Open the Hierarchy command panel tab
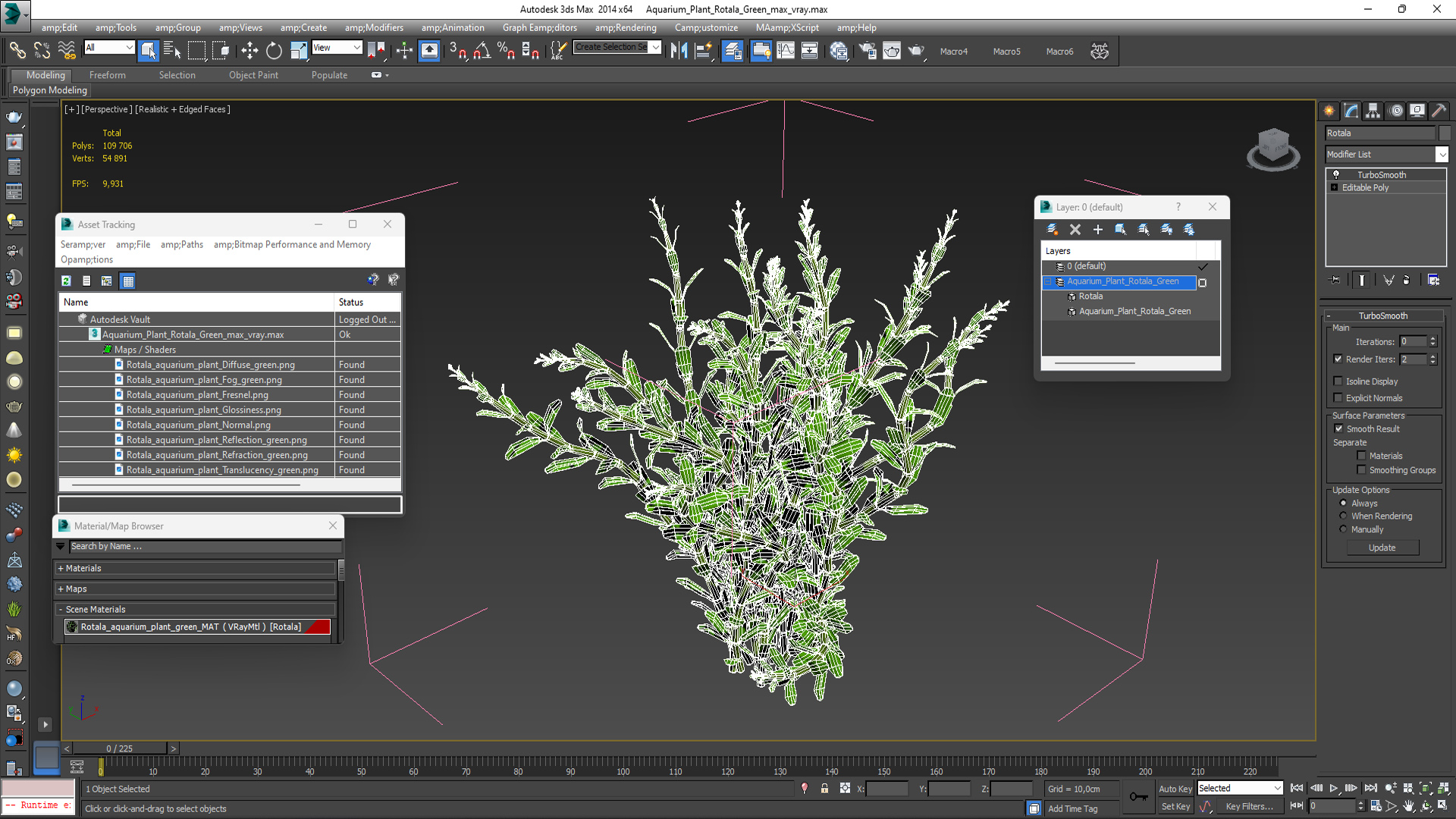The image size is (1456, 819). (x=1373, y=111)
